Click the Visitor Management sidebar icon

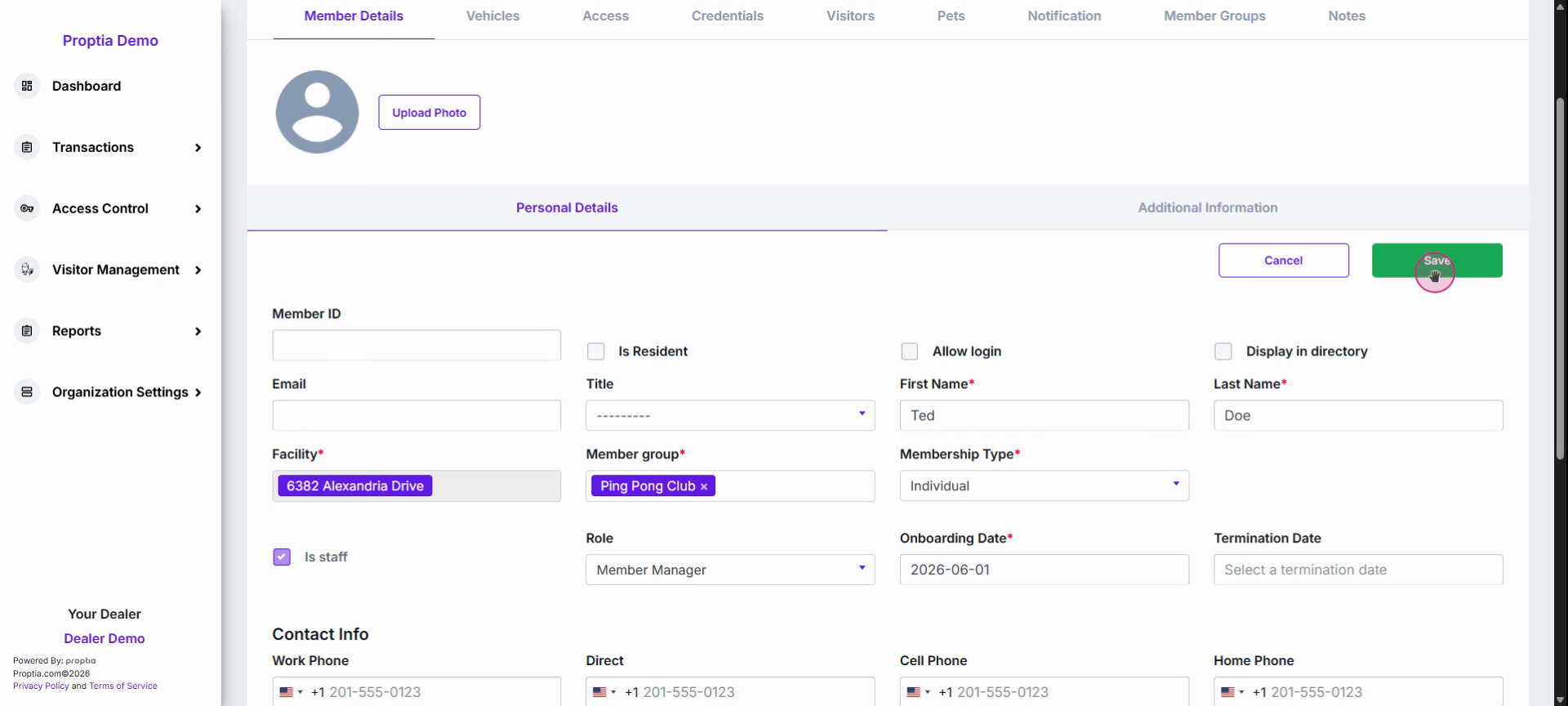click(27, 270)
